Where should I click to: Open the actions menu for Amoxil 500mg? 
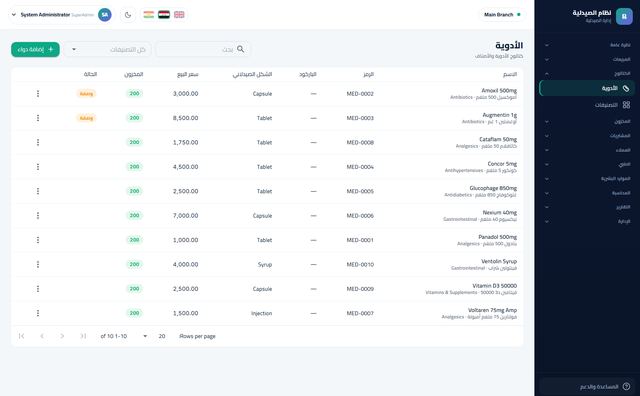pyautogui.click(x=38, y=93)
